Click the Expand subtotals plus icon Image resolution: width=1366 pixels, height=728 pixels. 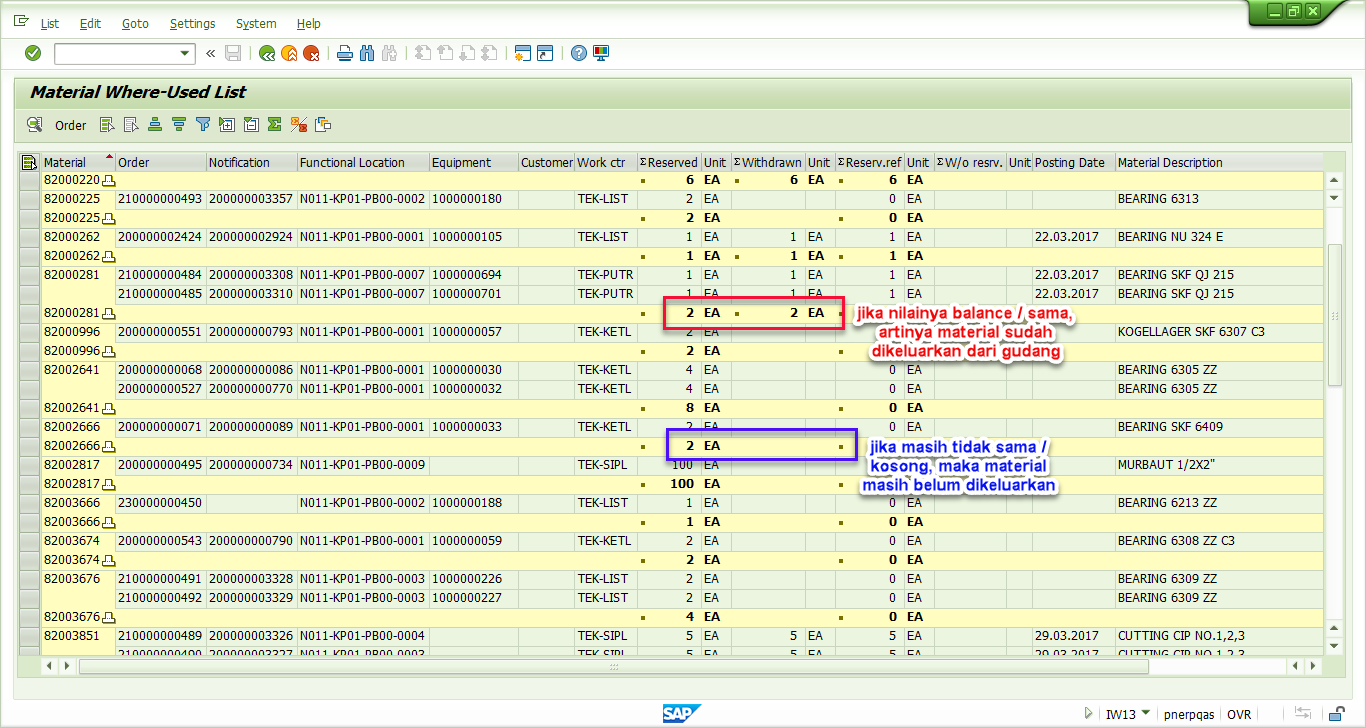tap(227, 125)
